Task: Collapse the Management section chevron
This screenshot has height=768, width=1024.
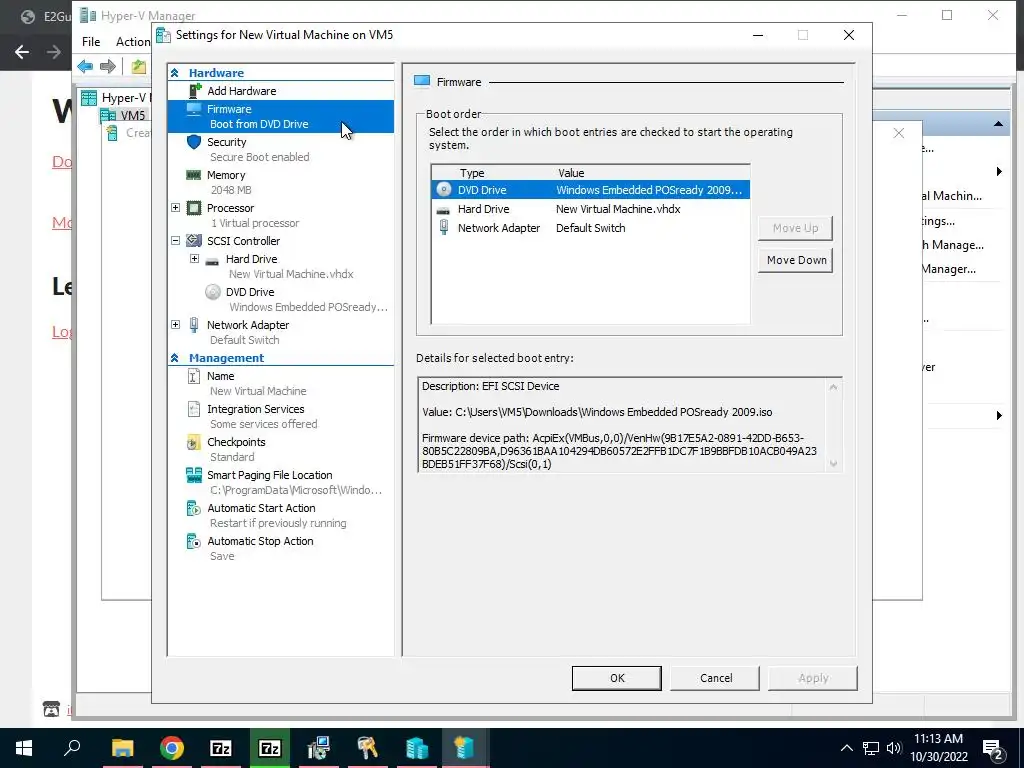Action: (175, 358)
